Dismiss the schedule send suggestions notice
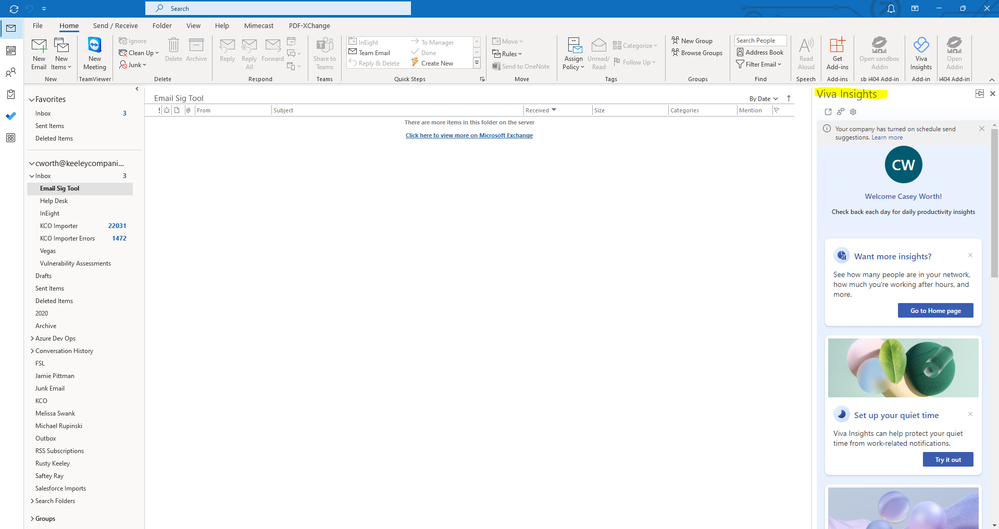The width and height of the screenshot is (999, 529). [x=981, y=129]
